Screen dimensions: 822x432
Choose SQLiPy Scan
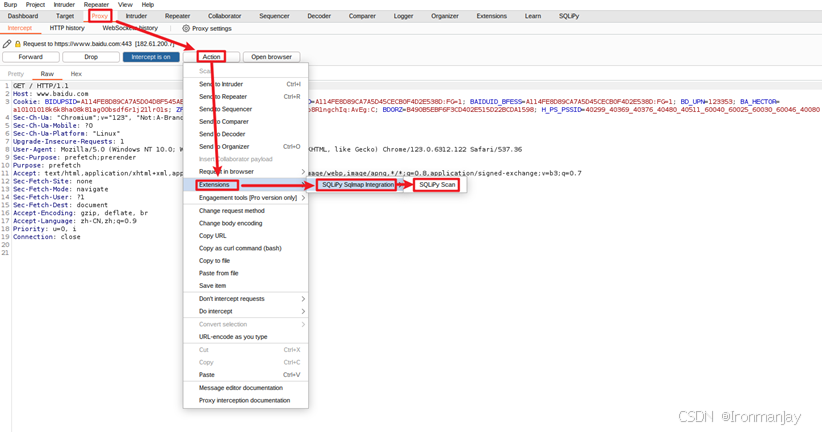pos(437,185)
